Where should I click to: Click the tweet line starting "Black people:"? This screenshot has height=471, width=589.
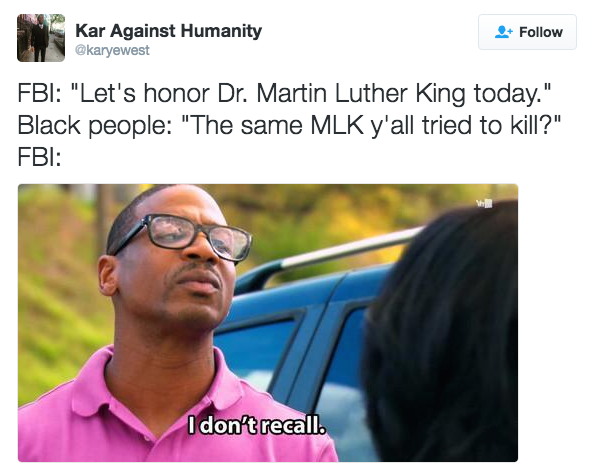tap(289, 125)
